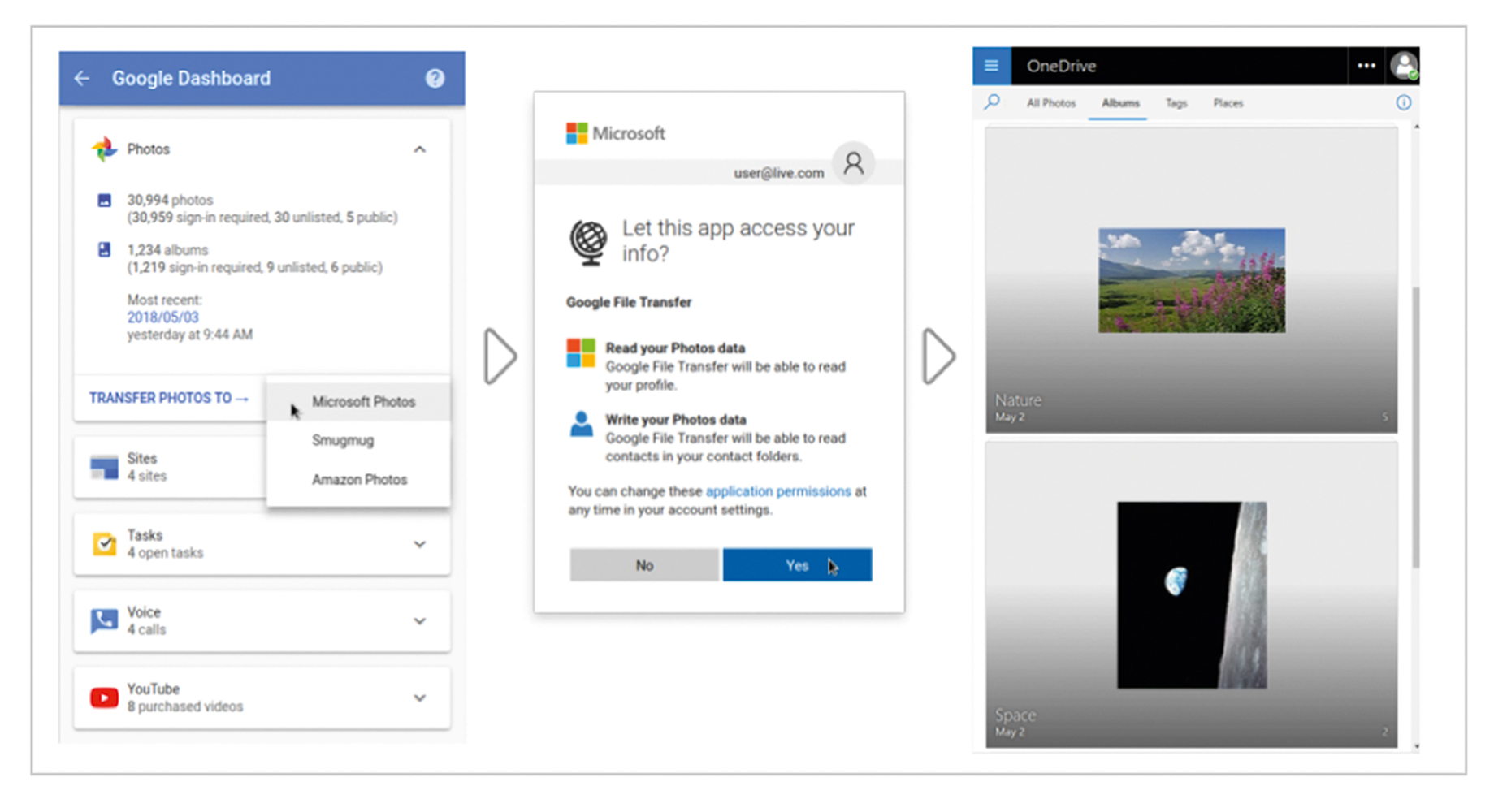
Task: Expand the Tasks section
Action: [419, 544]
